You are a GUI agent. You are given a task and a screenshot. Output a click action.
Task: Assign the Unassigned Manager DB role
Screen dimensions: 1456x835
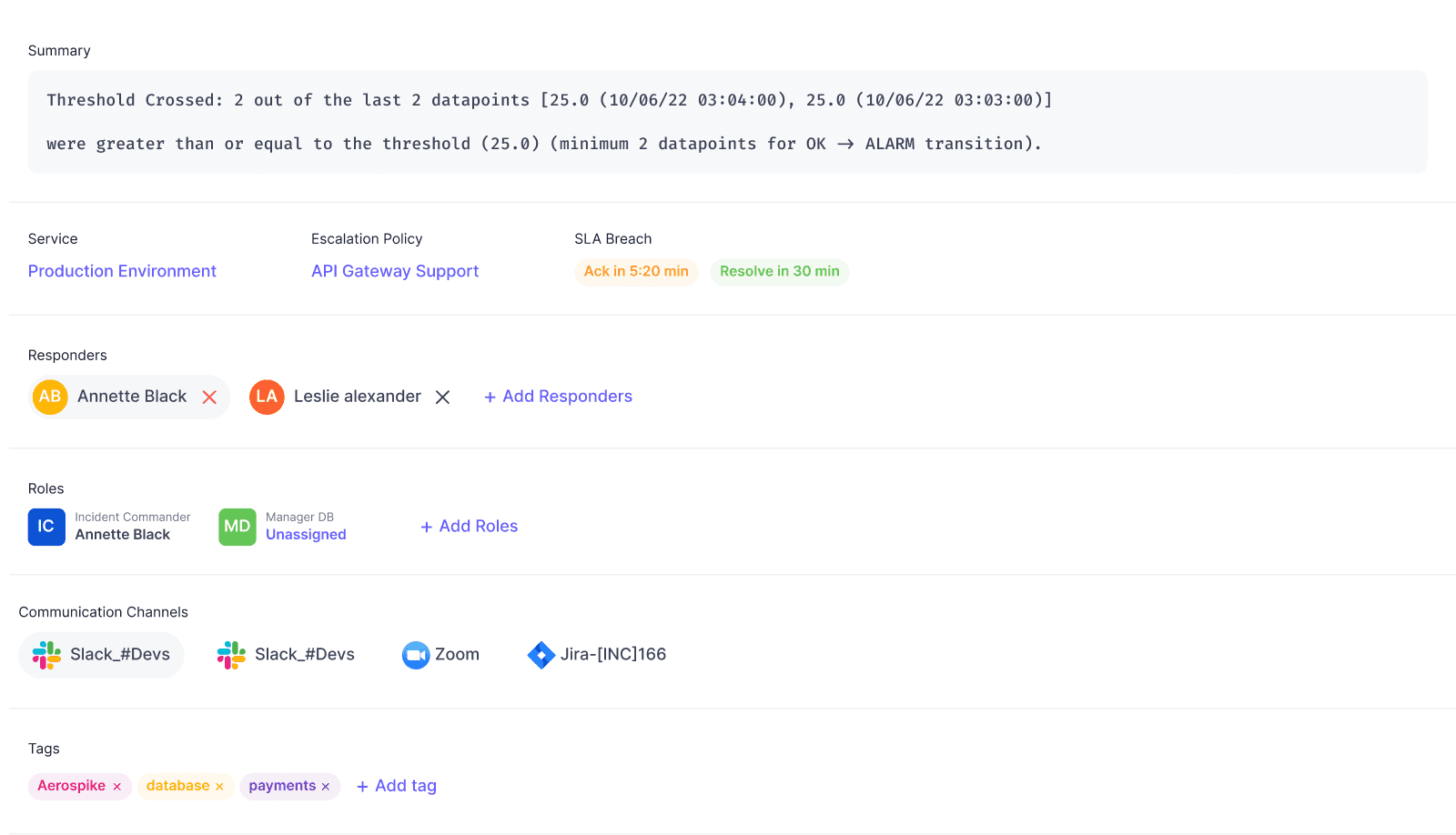pyautogui.click(x=306, y=534)
